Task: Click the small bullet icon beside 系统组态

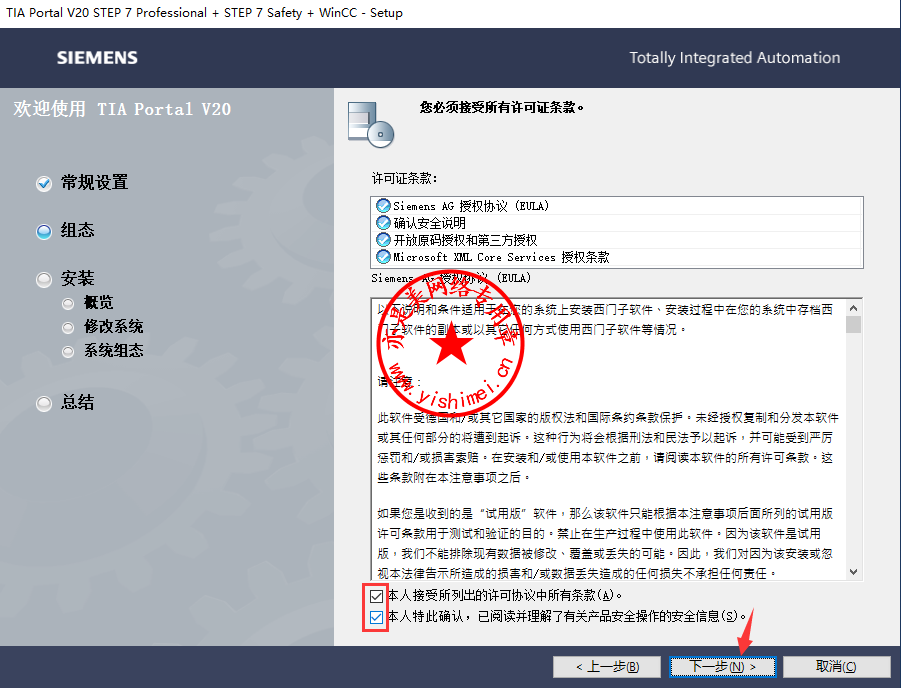Action: pos(68,352)
